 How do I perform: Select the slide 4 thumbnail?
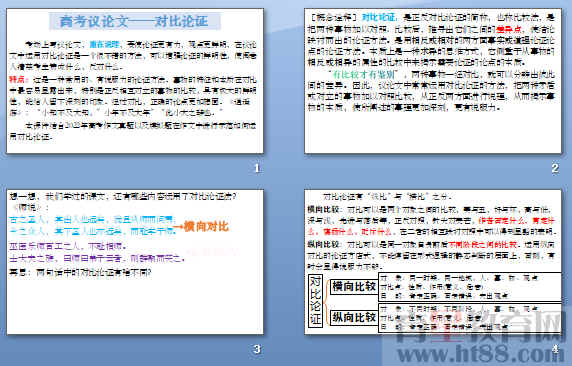433,262
